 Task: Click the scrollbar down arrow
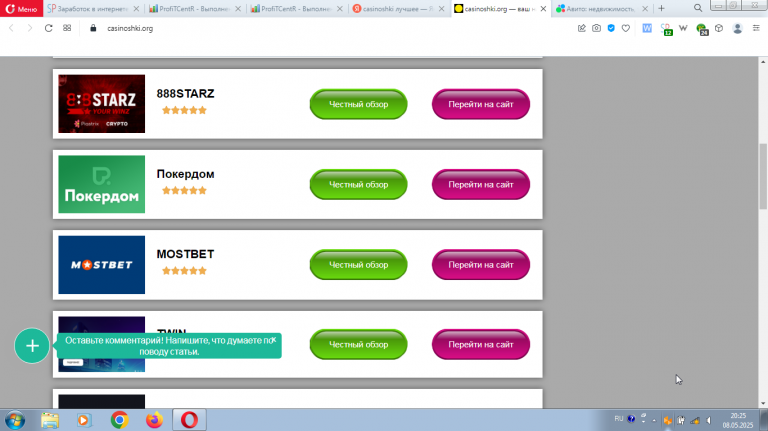coord(763,404)
